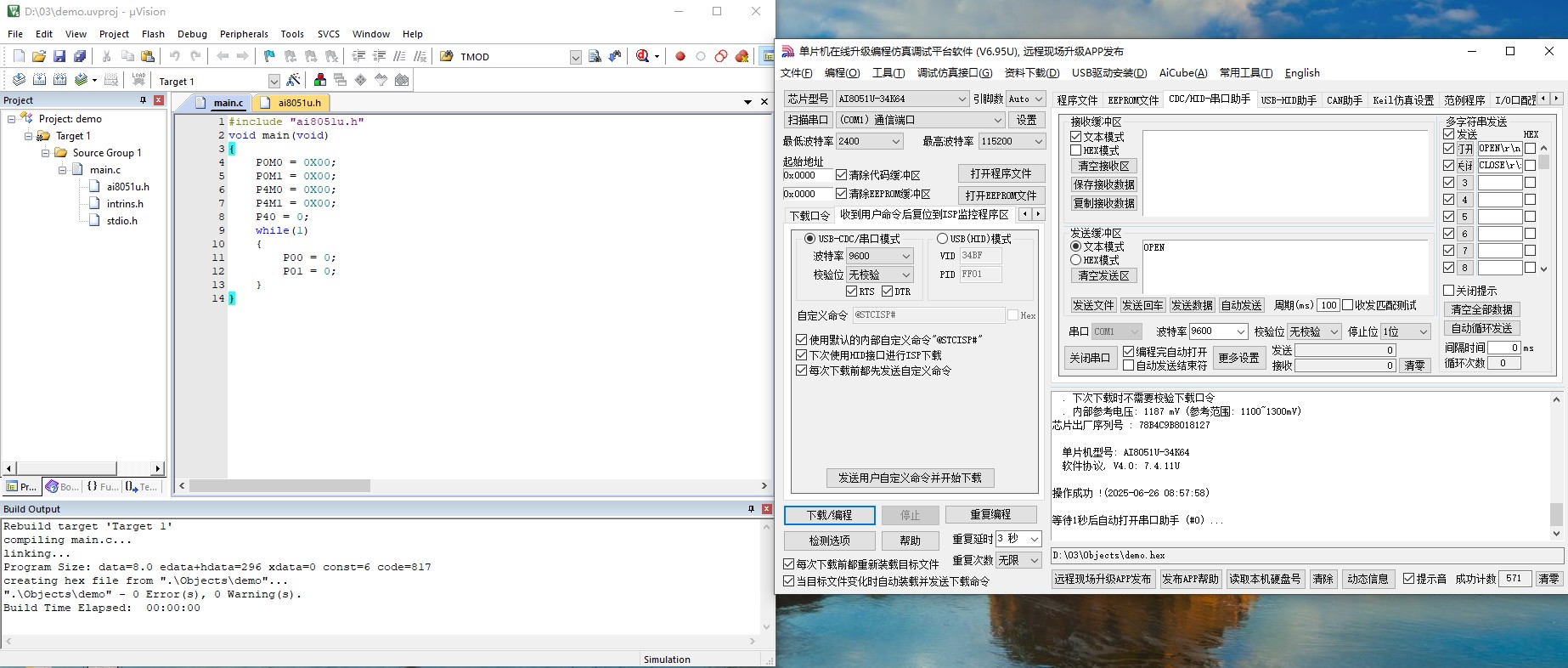1568x668 pixels.
Task: Enable 关闭提示 checkbox
Action: click(x=1449, y=291)
